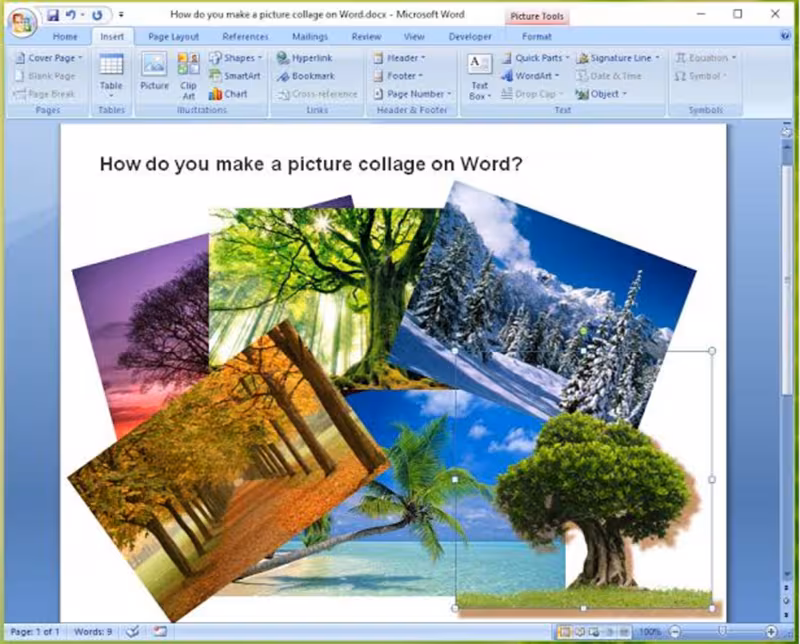Viewport: 800px width, 644px height.
Task: Save document from Quick Access toolbar
Action: (x=53, y=15)
